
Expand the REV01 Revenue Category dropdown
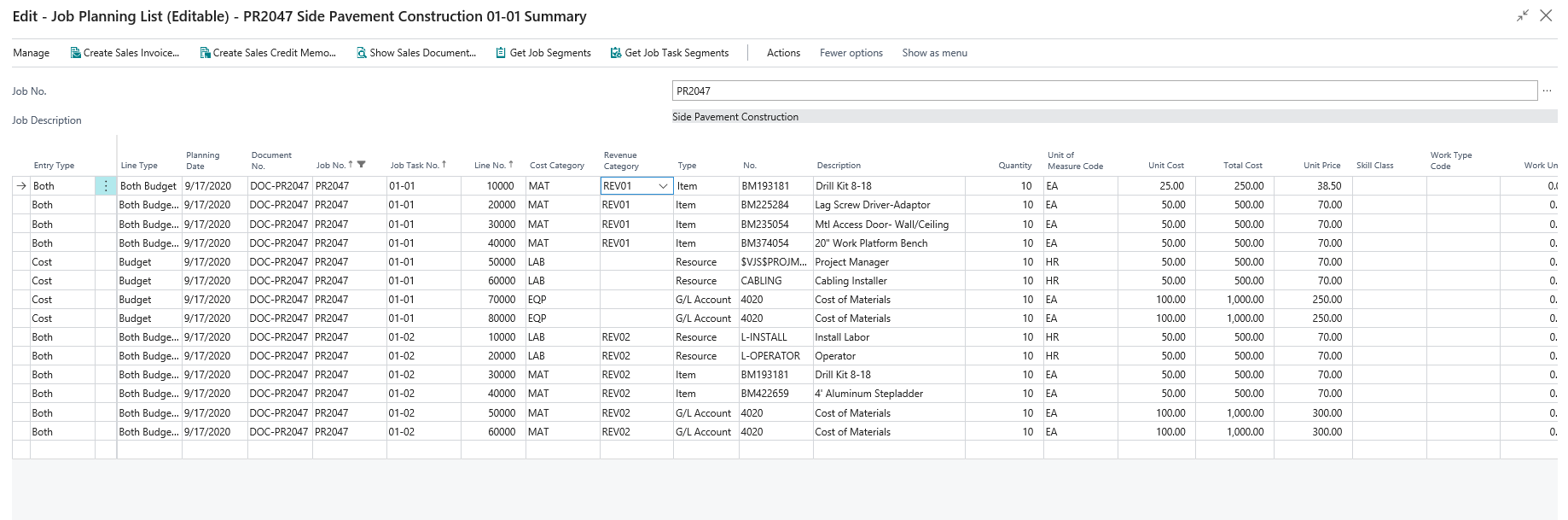click(x=663, y=186)
